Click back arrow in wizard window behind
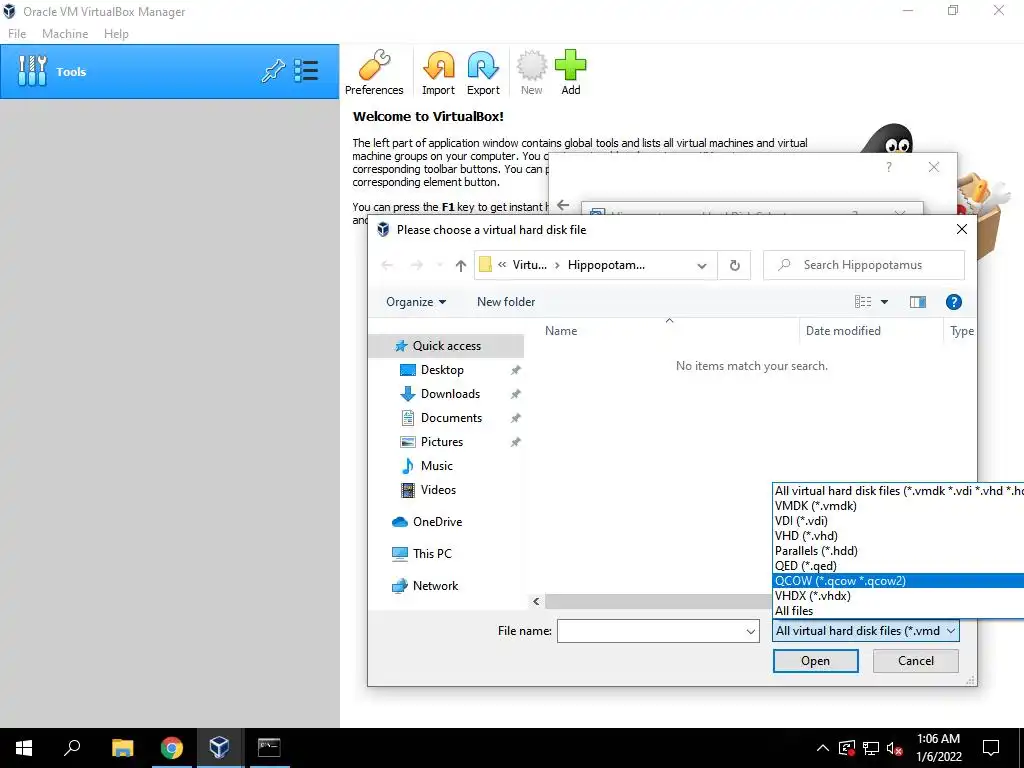Image resolution: width=1024 pixels, height=768 pixels. click(563, 205)
